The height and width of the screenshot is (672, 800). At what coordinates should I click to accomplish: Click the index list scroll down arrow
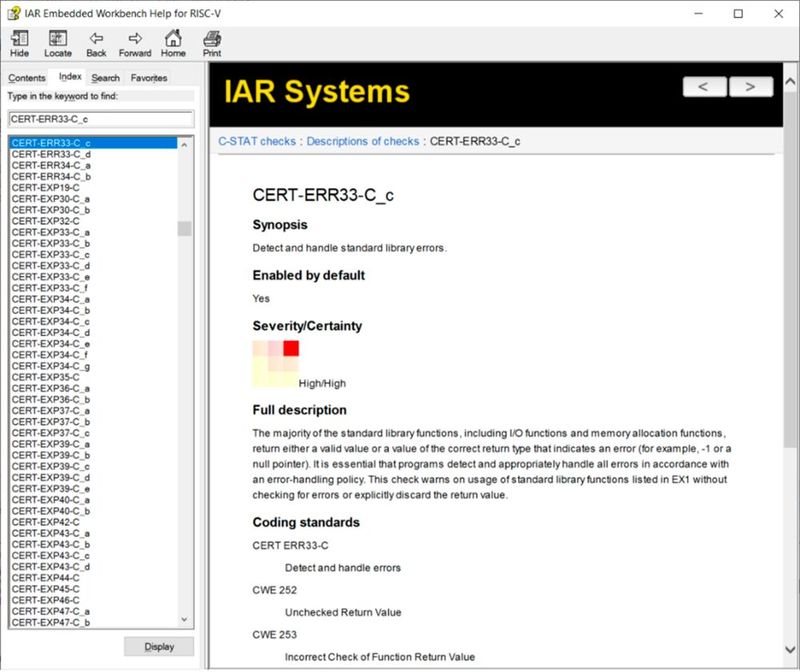pos(184,619)
